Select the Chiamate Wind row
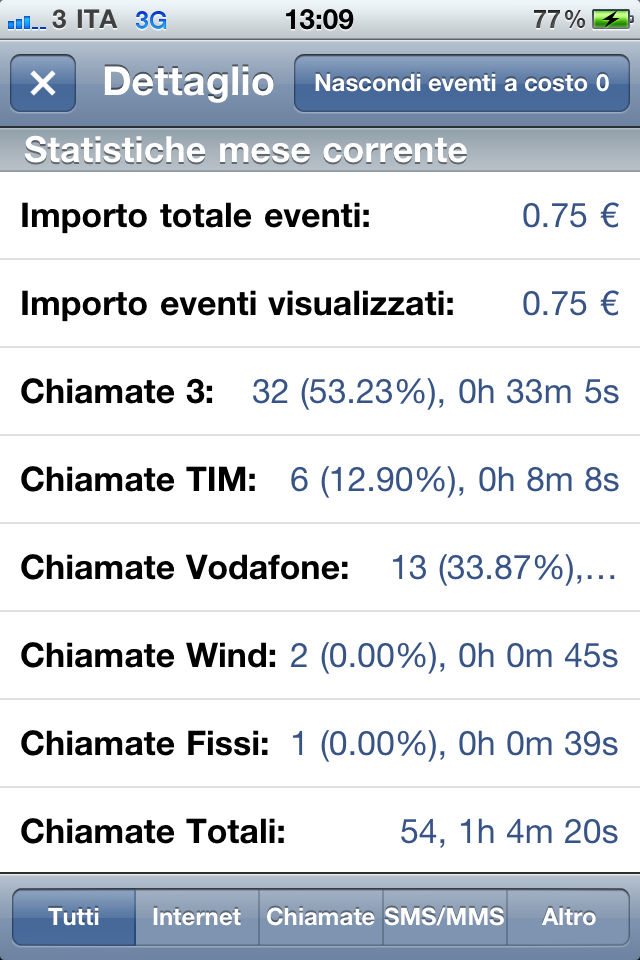Image resolution: width=640 pixels, height=960 pixels. [320, 656]
